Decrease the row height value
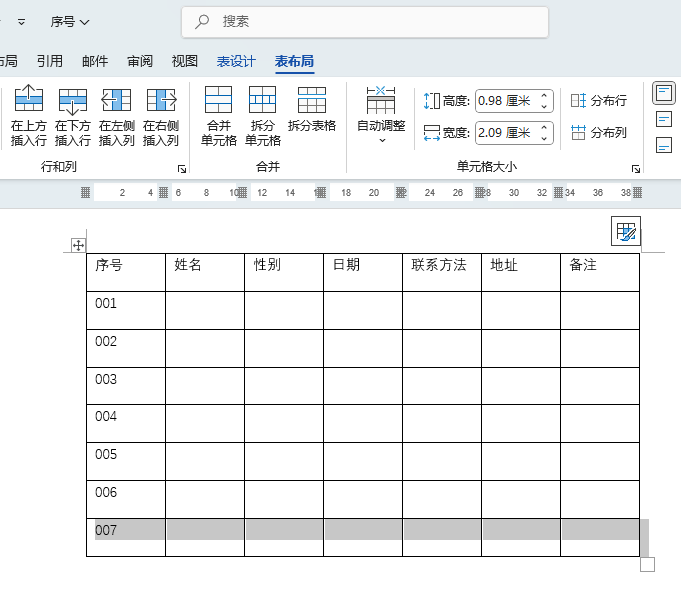 click(x=544, y=106)
